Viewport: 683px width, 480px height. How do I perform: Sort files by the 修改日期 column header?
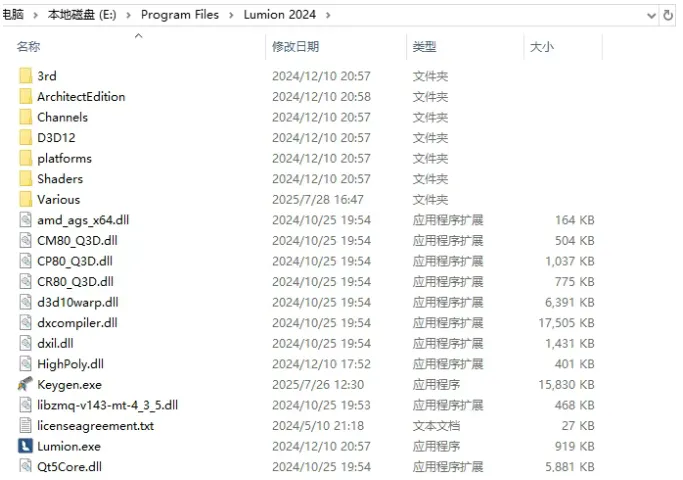click(295, 46)
